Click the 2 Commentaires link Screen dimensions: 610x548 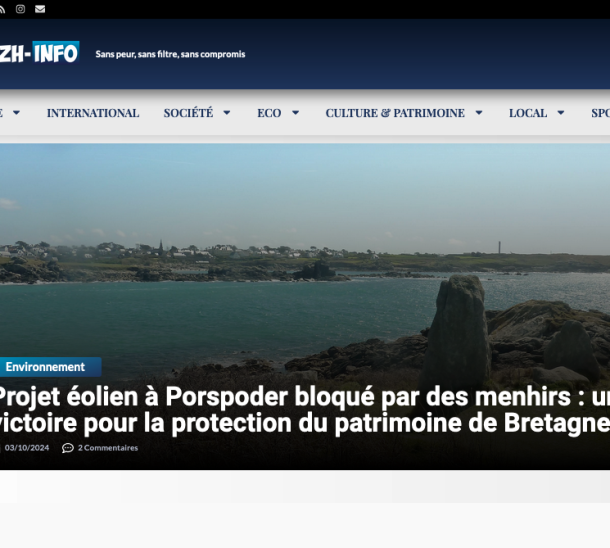pyautogui.click(x=108, y=448)
